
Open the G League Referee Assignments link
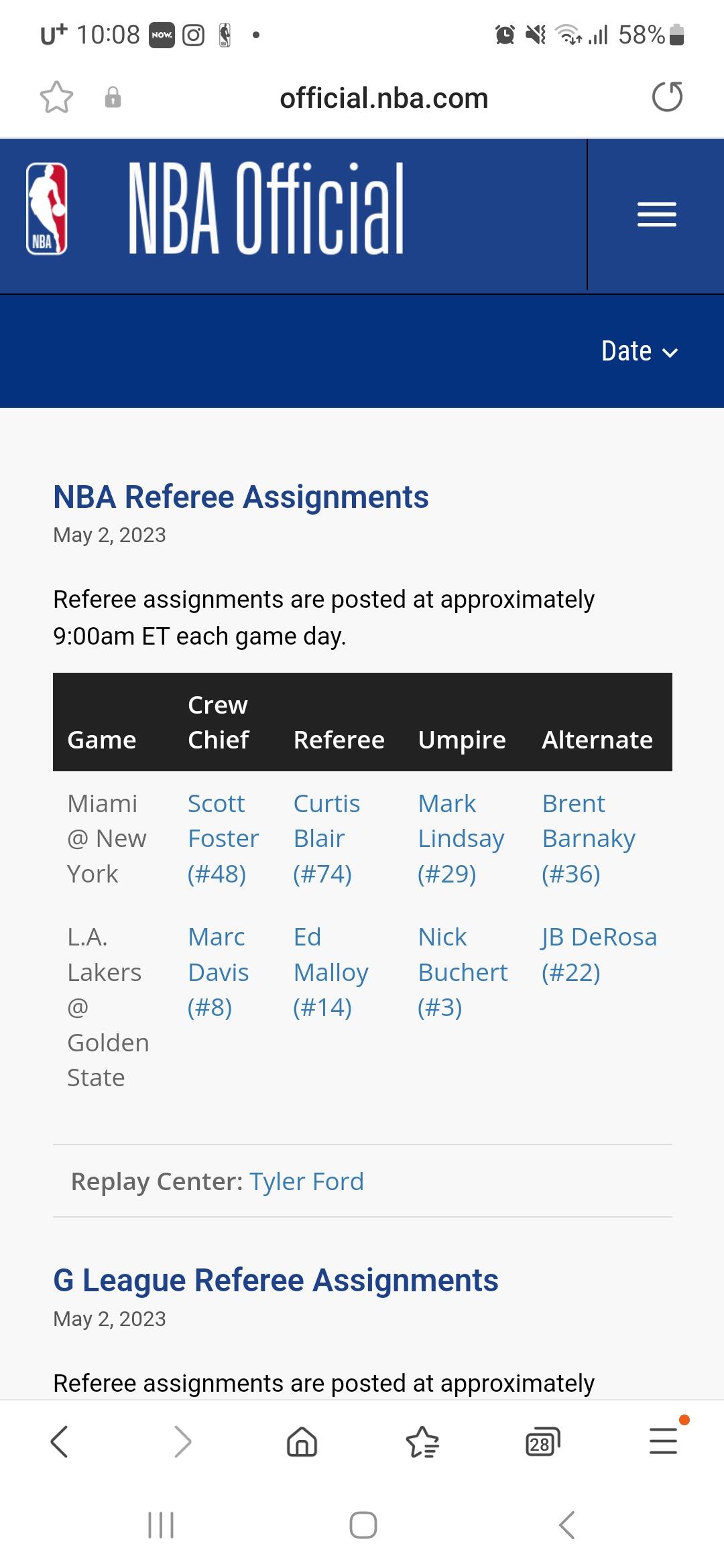pyautogui.click(x=276, y=1281)
